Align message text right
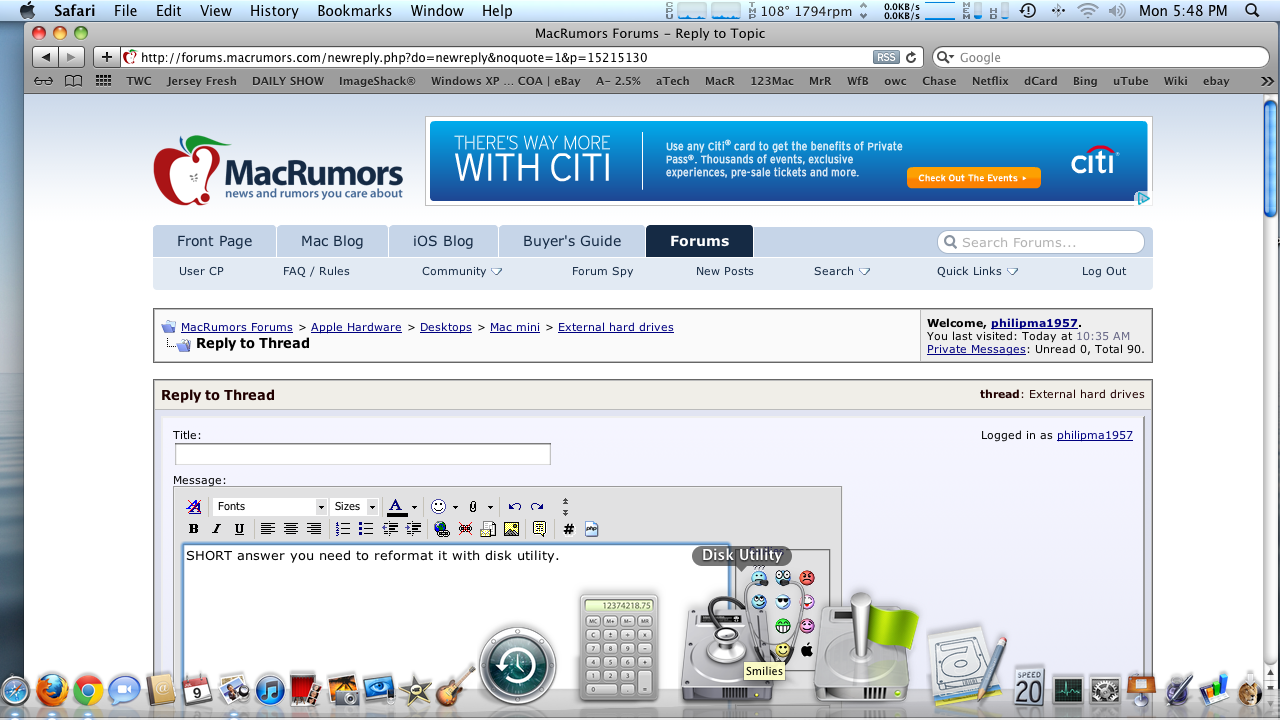The height and width of the screenshot is (720, 1280). point(314,529)
